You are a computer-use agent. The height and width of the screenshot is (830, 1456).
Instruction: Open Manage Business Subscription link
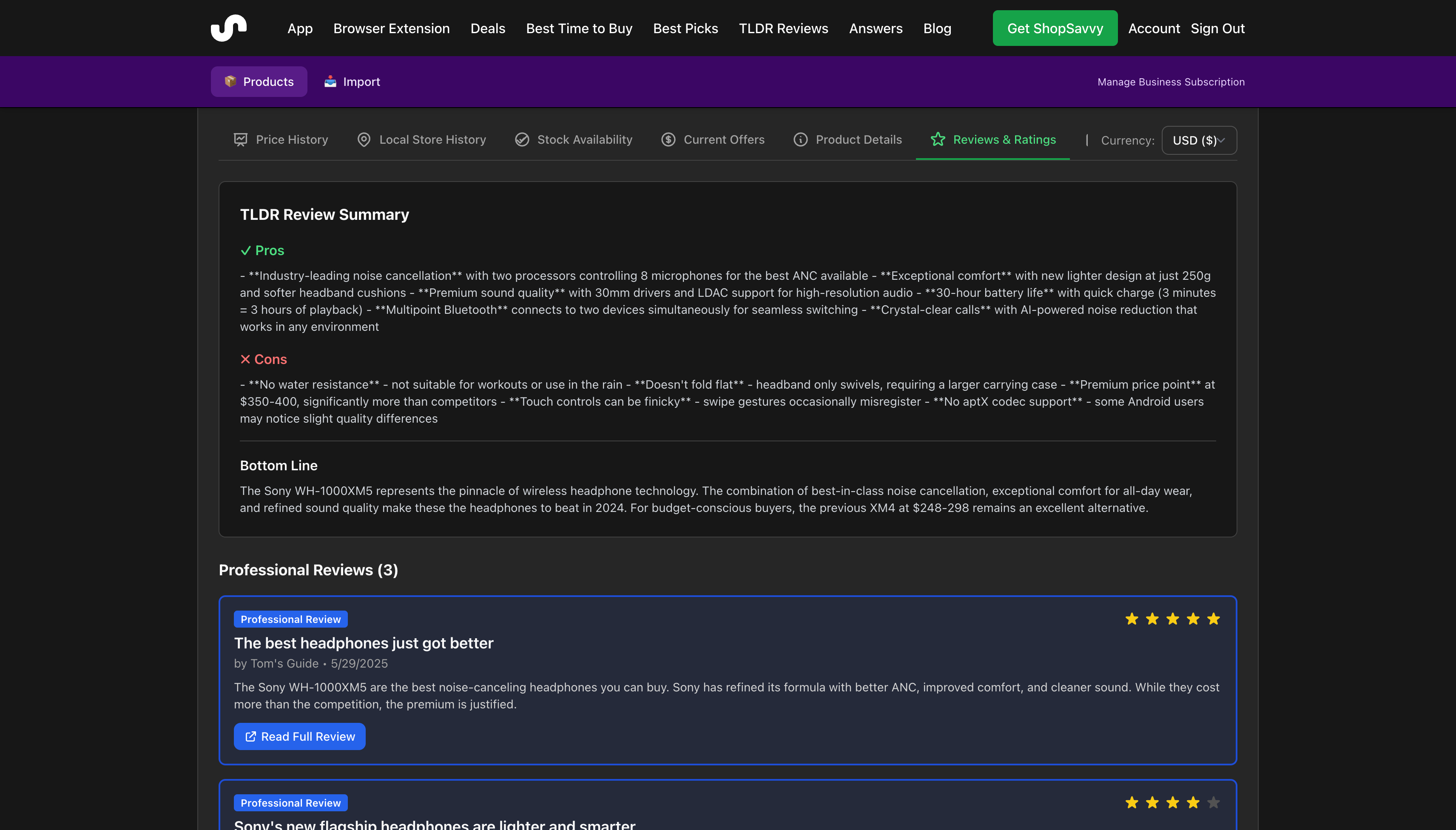[x=1171, y=82]
